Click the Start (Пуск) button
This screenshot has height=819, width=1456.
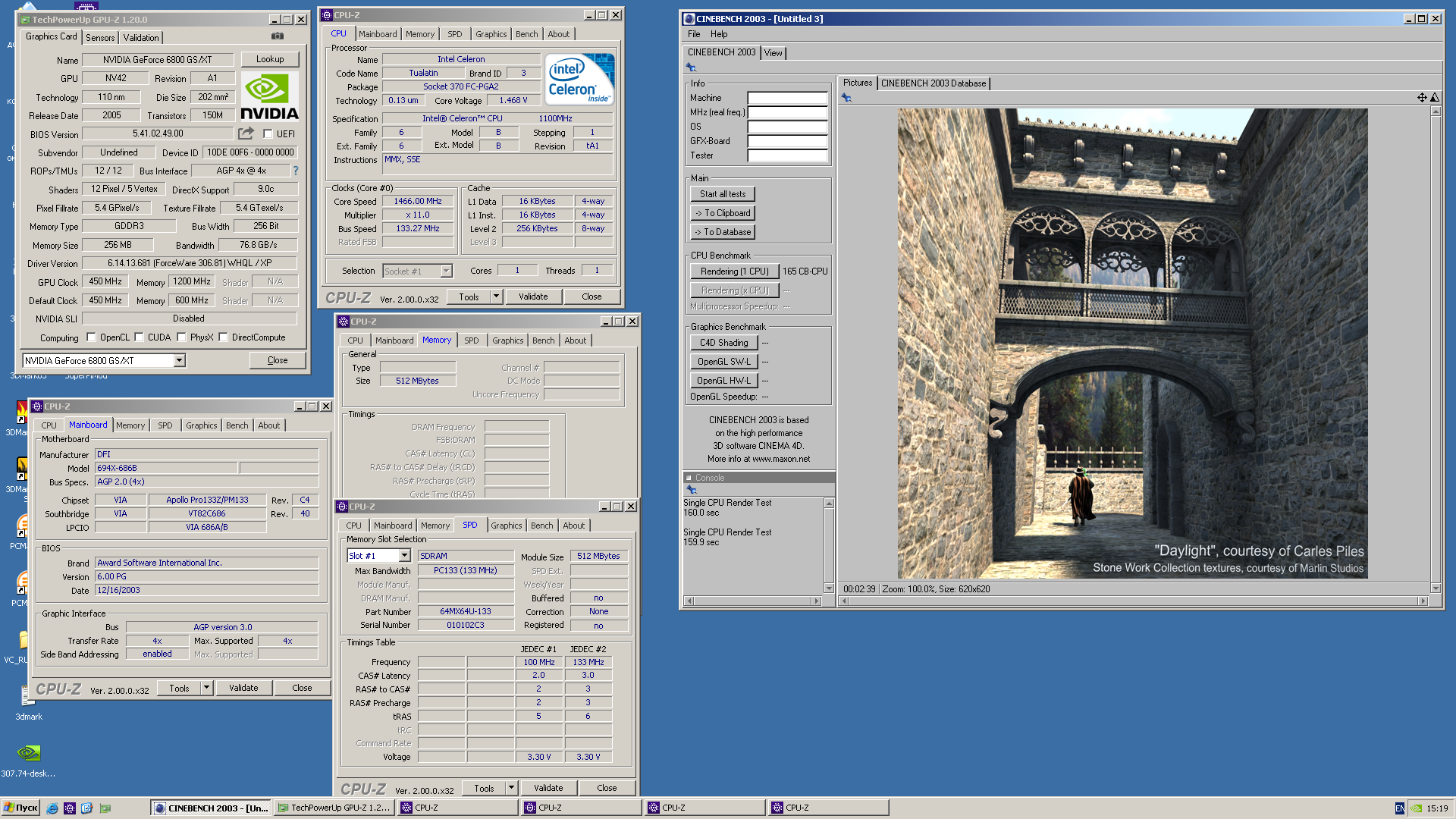click(20, 808)
